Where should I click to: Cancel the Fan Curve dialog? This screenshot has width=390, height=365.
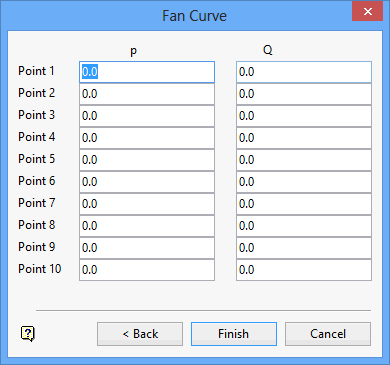(328, 334)
